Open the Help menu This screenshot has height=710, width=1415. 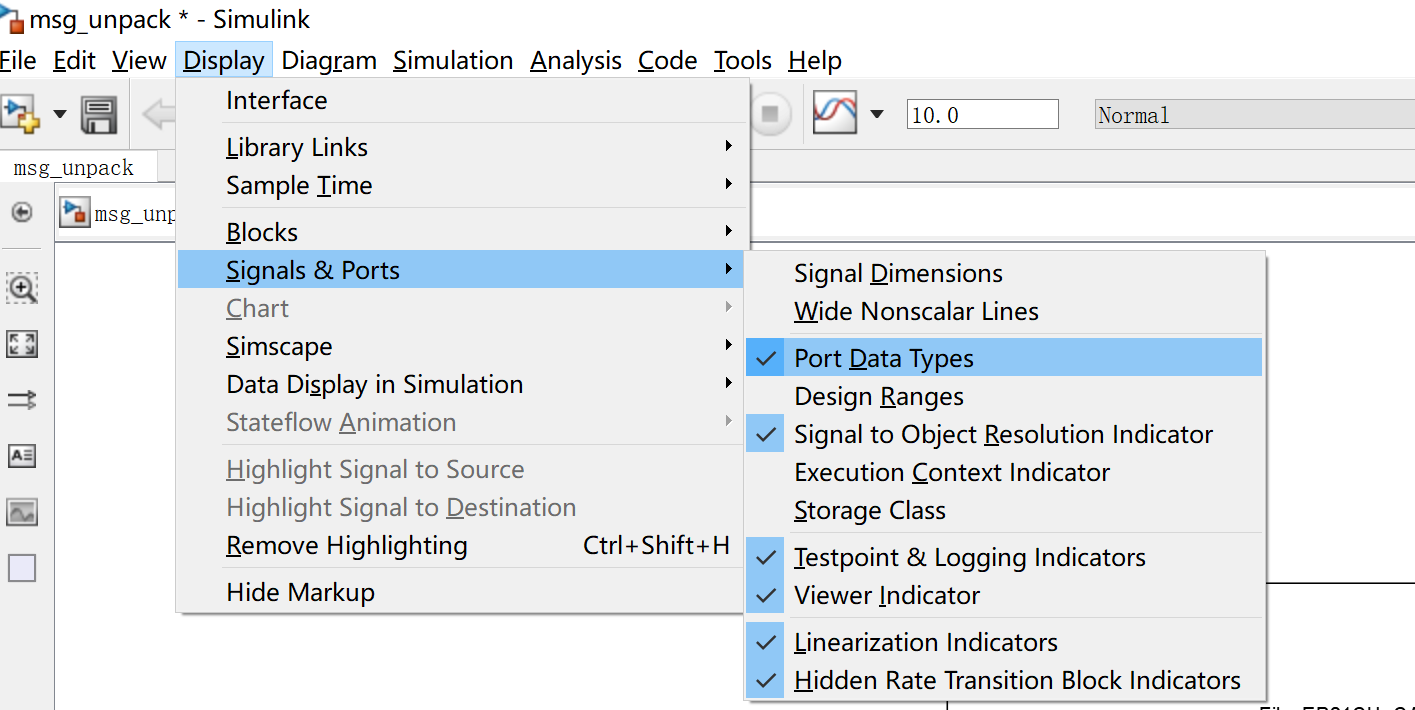pyautogui.click(x=815, y=61)
